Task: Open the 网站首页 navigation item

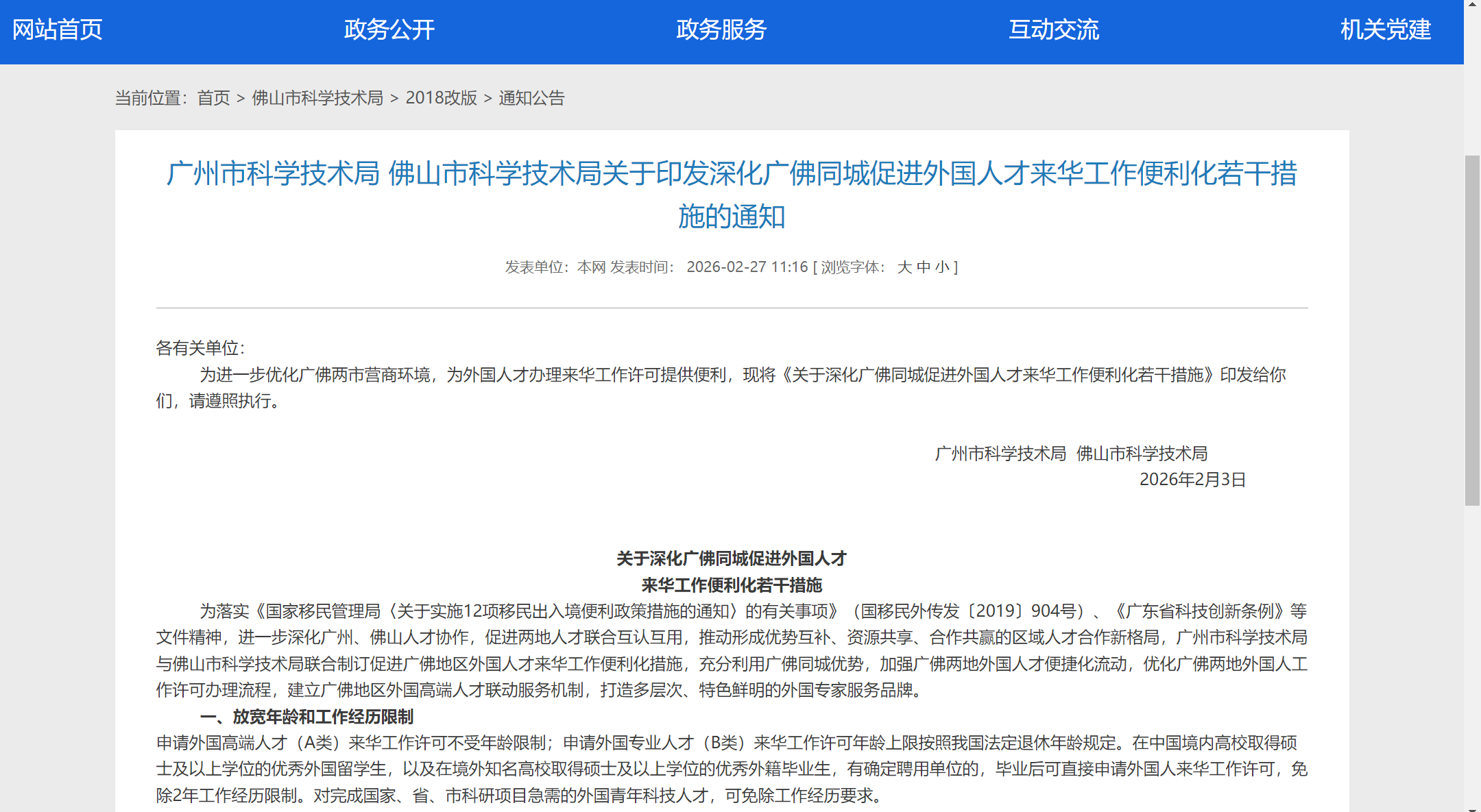Action: (x=58, y=29)
